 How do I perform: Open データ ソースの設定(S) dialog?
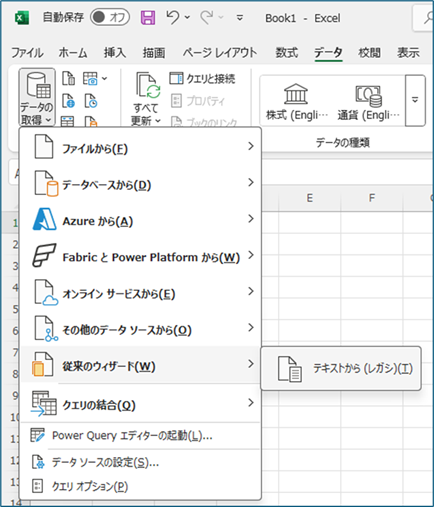point(140,462)
